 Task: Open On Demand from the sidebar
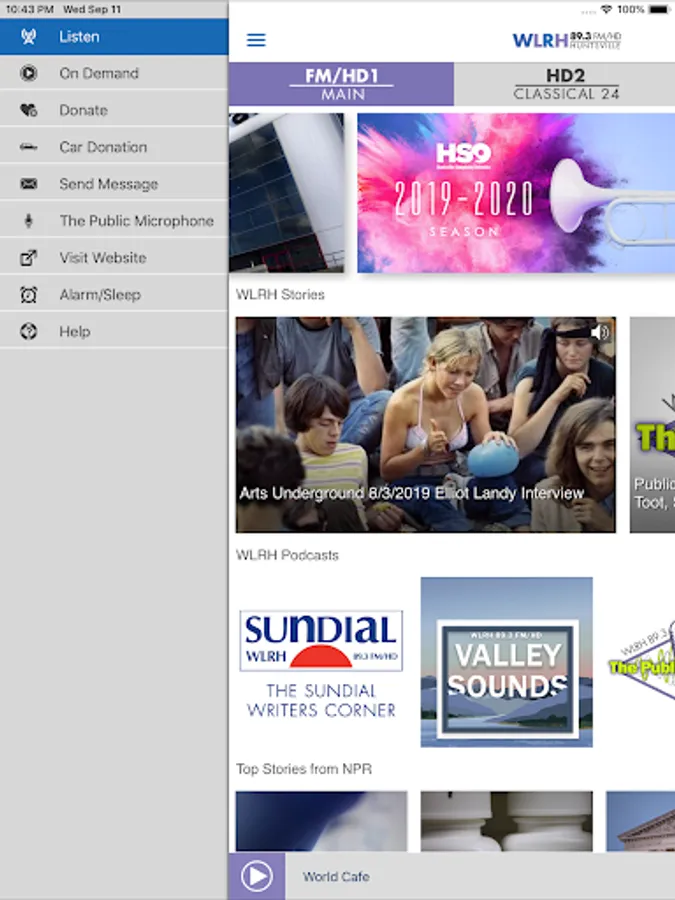[114, 73]
